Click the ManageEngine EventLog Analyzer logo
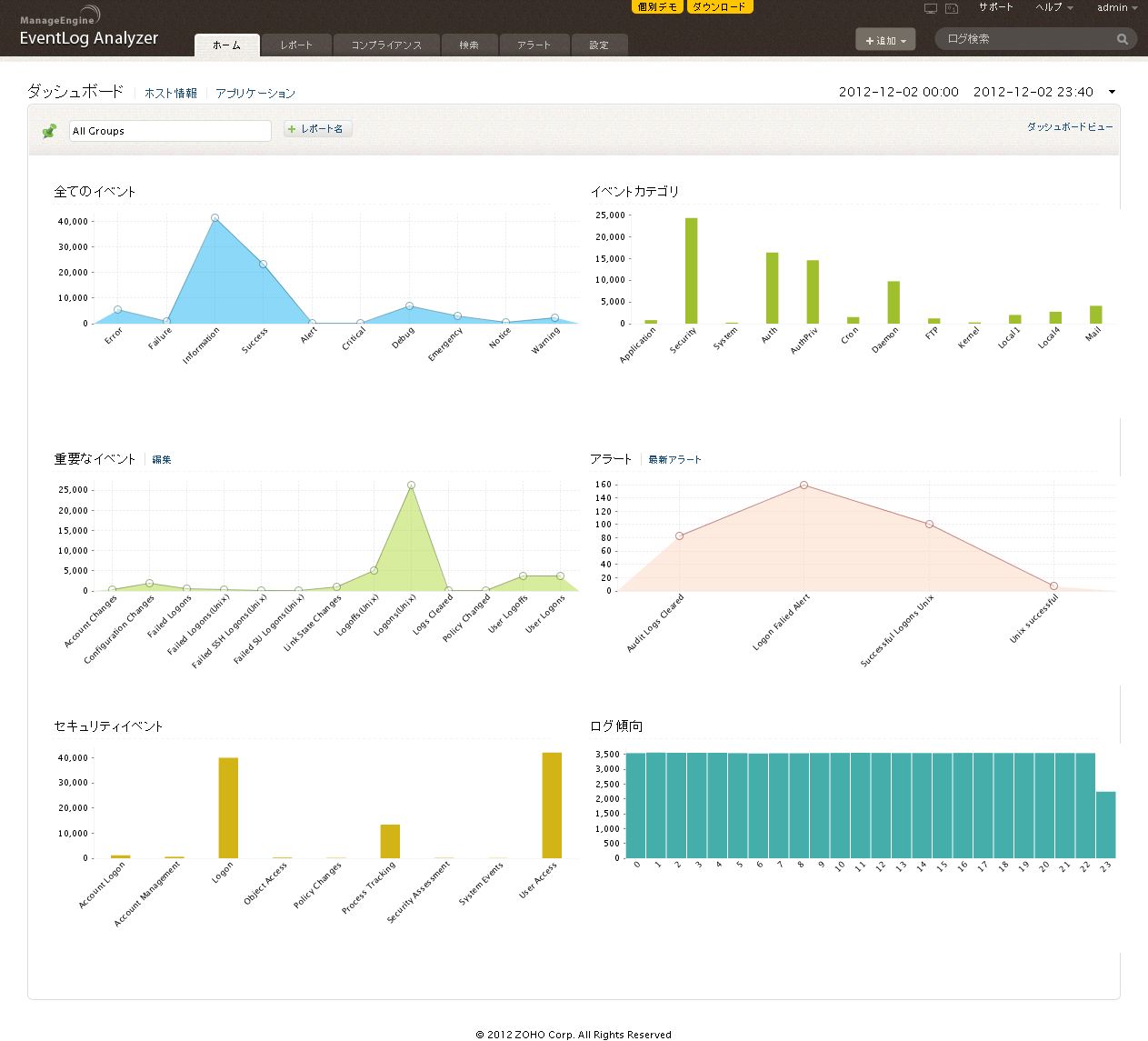1148x1041 pixels. 88,28
